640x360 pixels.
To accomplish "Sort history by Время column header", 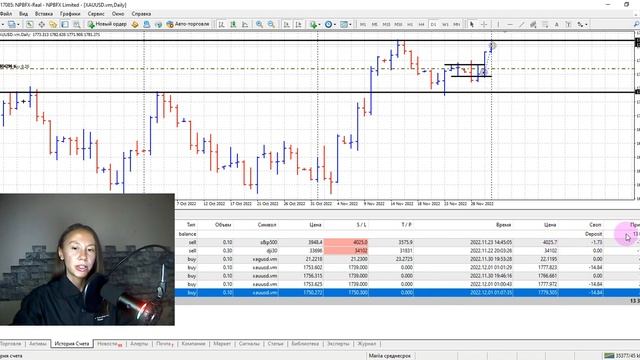I will (x=504, y=225).
